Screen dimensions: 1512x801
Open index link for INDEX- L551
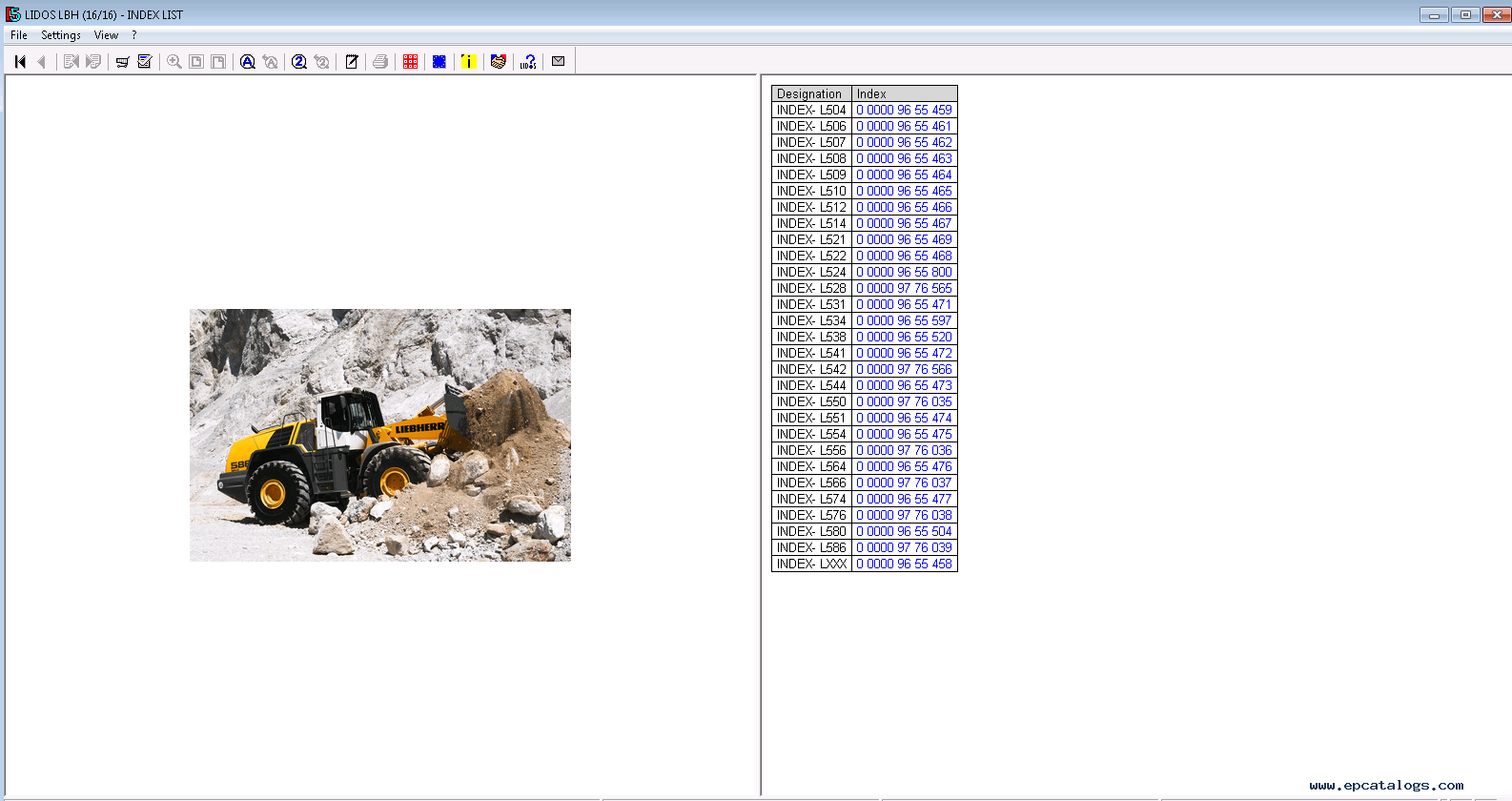coord(904,418)
